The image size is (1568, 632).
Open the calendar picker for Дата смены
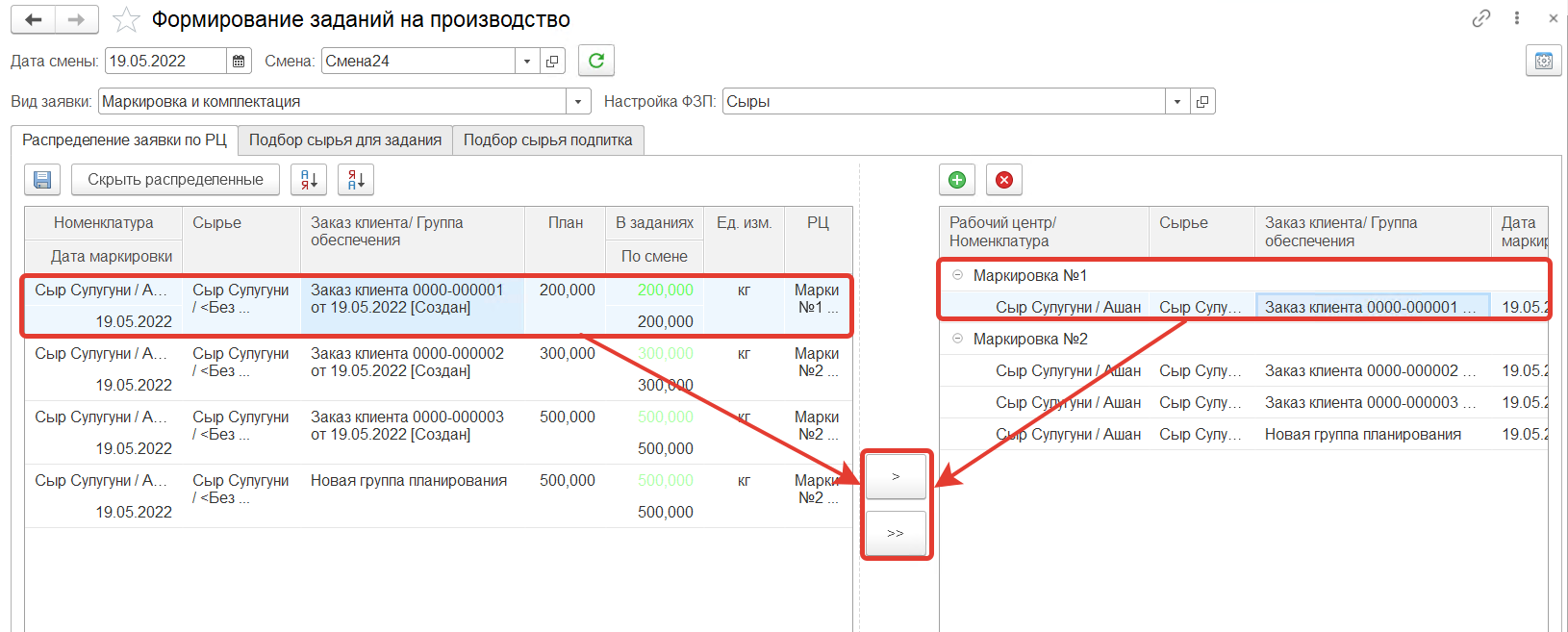click(x=239, y=61)
